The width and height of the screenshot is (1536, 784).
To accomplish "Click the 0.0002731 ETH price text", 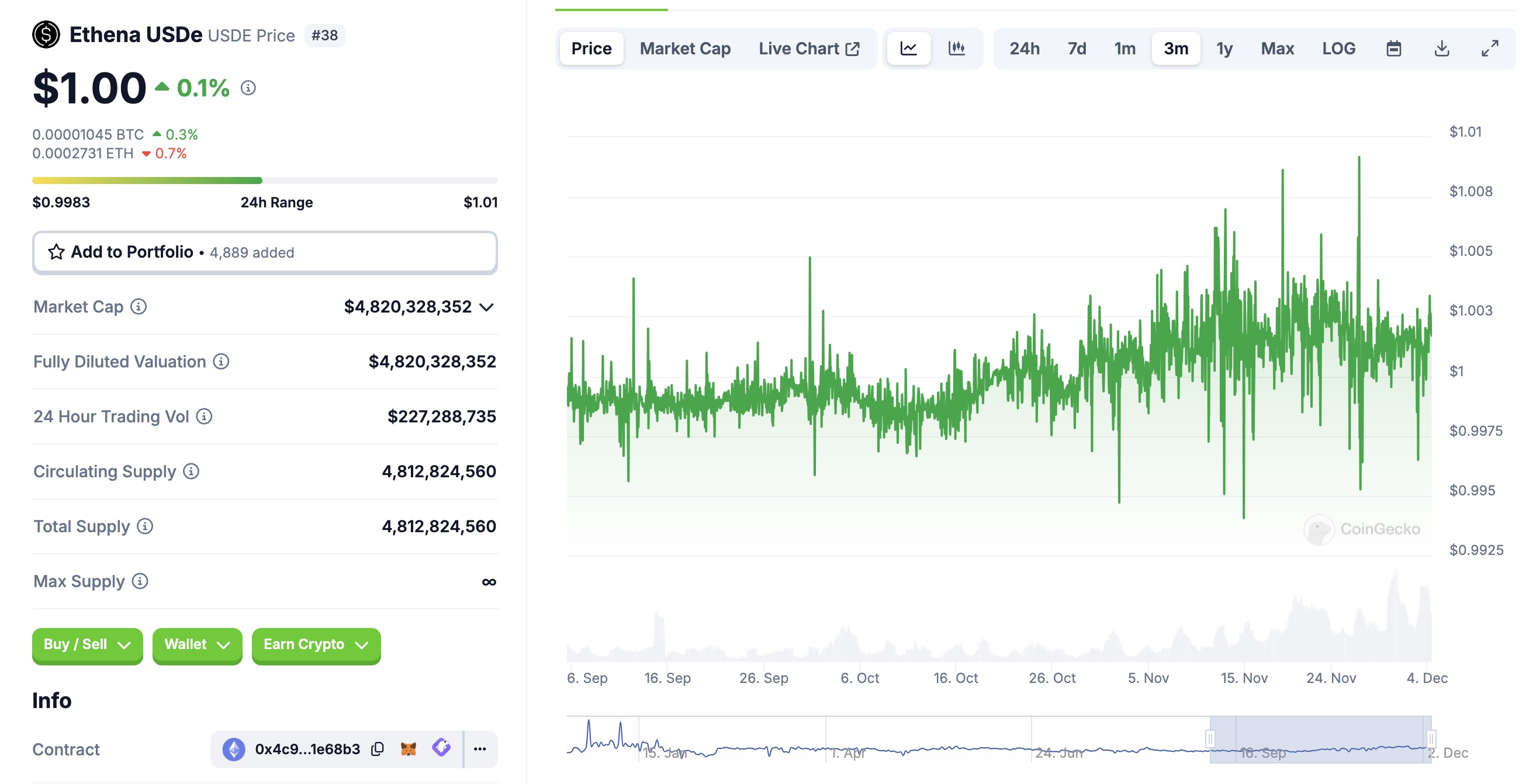I will pyautogui.click(x=82, y=153).
